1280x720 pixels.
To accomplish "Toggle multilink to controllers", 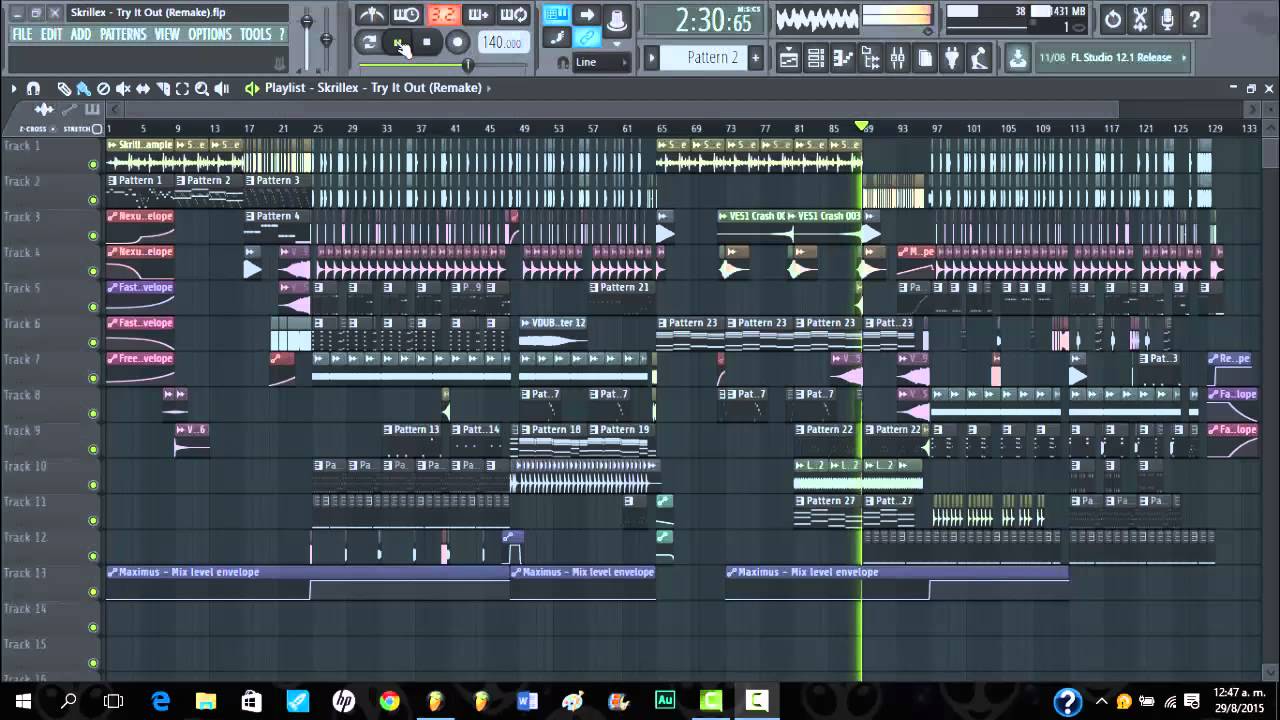I will tap(587, 38).
